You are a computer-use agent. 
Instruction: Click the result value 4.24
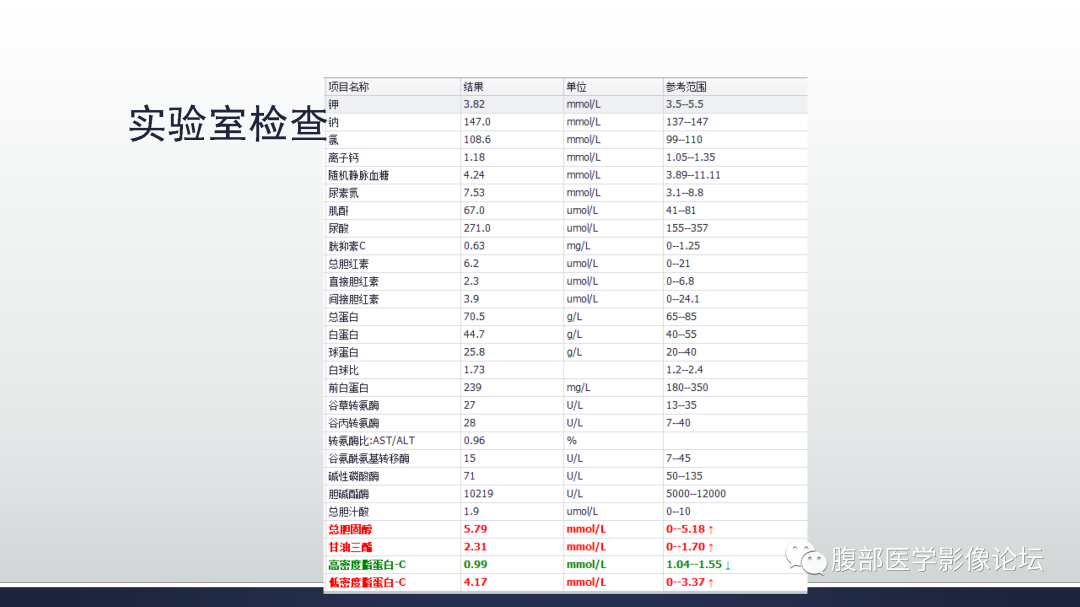(474, 175)
